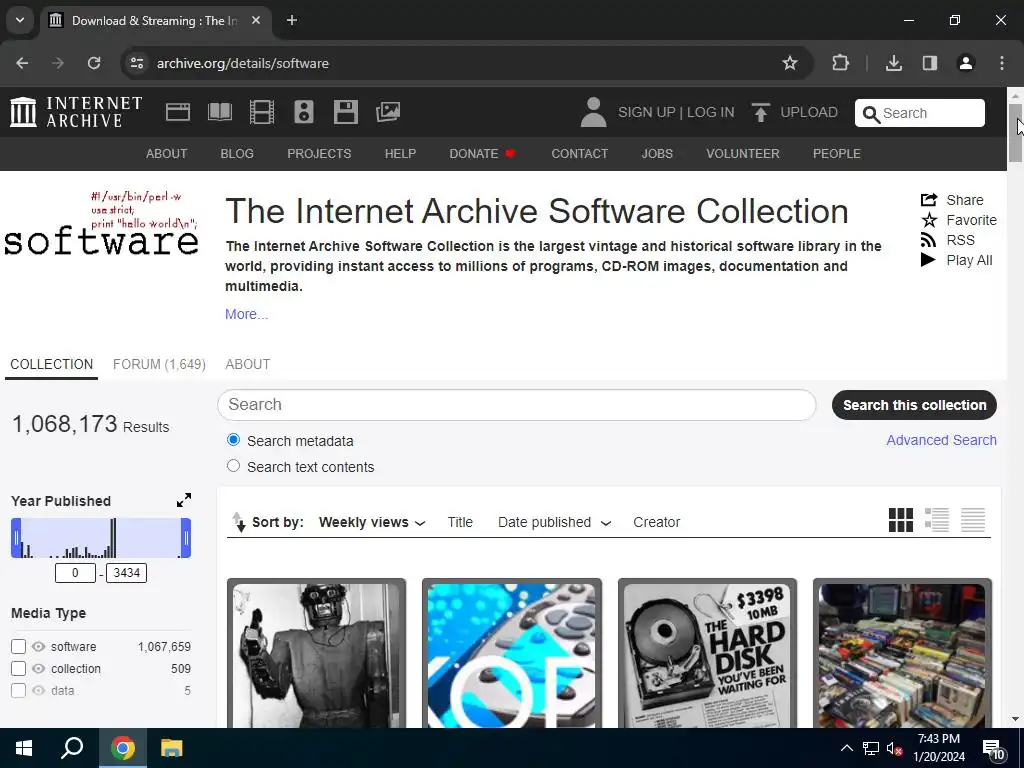Focus the collection Search input field
The image size is (1024, 768).
coord(517,405)
